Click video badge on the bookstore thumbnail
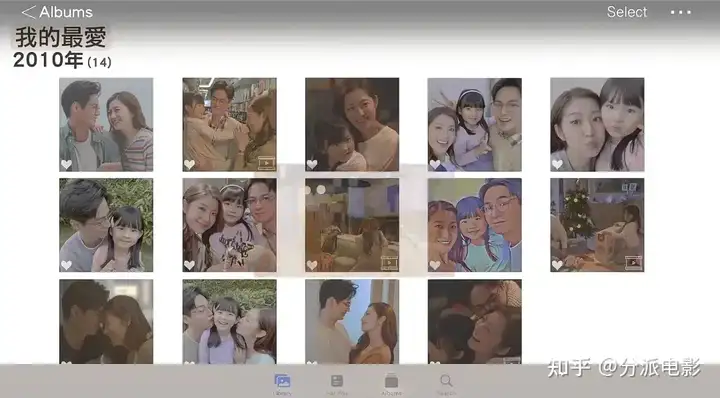720x398 pixels. pyautogui.click(x=266, y=163)
